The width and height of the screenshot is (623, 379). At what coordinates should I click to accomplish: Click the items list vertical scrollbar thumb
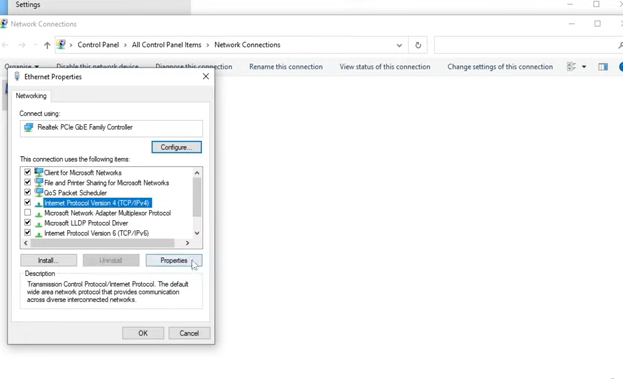tap(197, 197)
